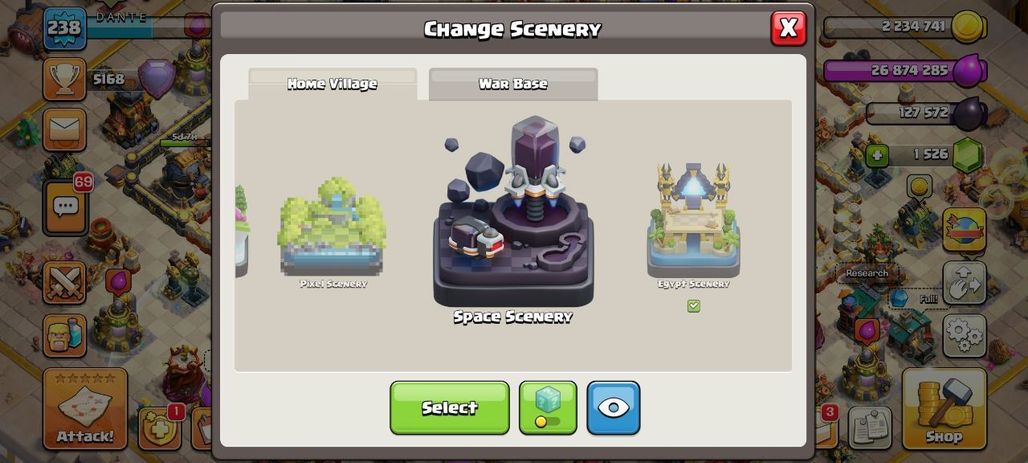Preview scenery with the eye button
This screenshot has width=1028, height=463.
pos(613,407)
